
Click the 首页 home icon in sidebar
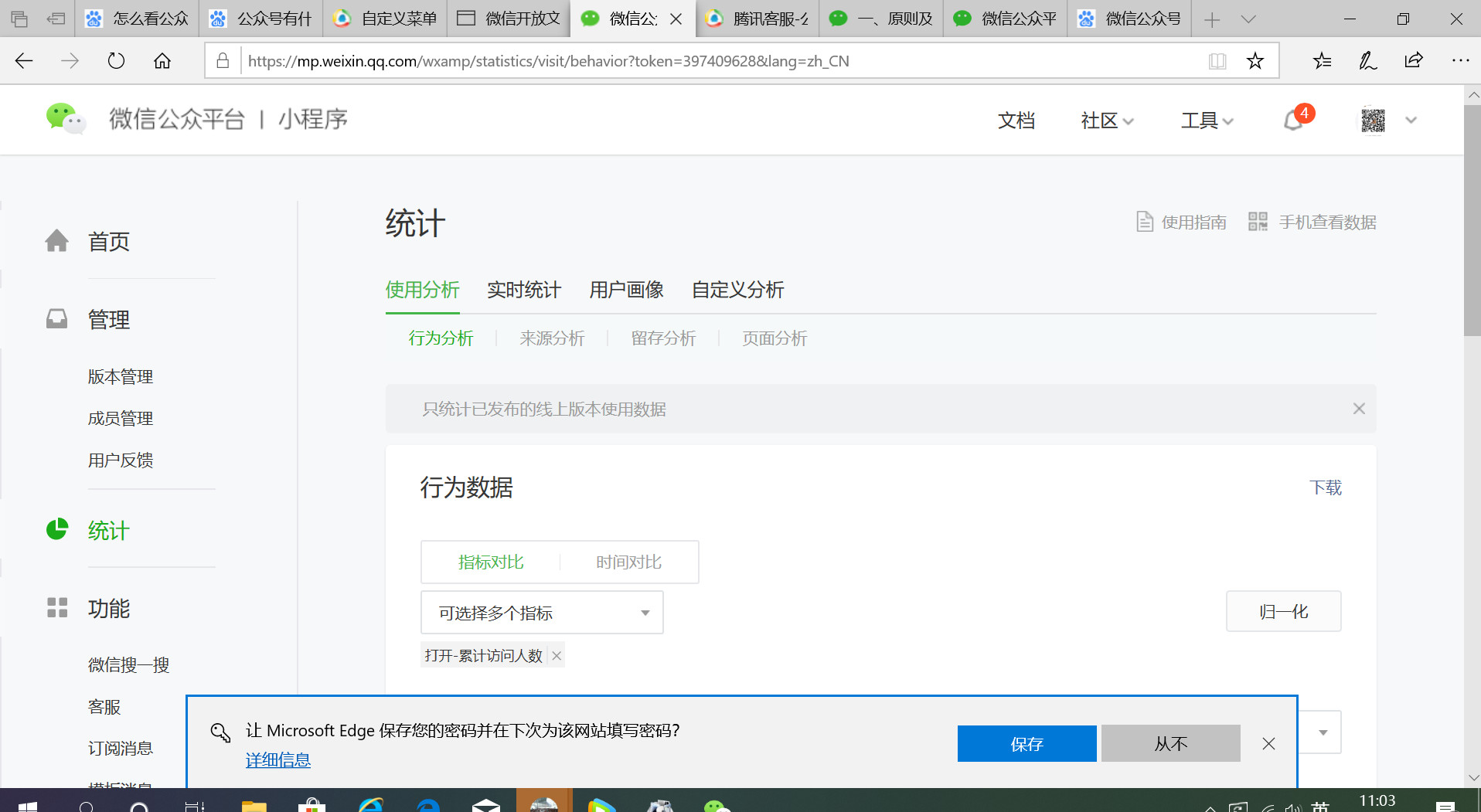[x=57, y=240]
